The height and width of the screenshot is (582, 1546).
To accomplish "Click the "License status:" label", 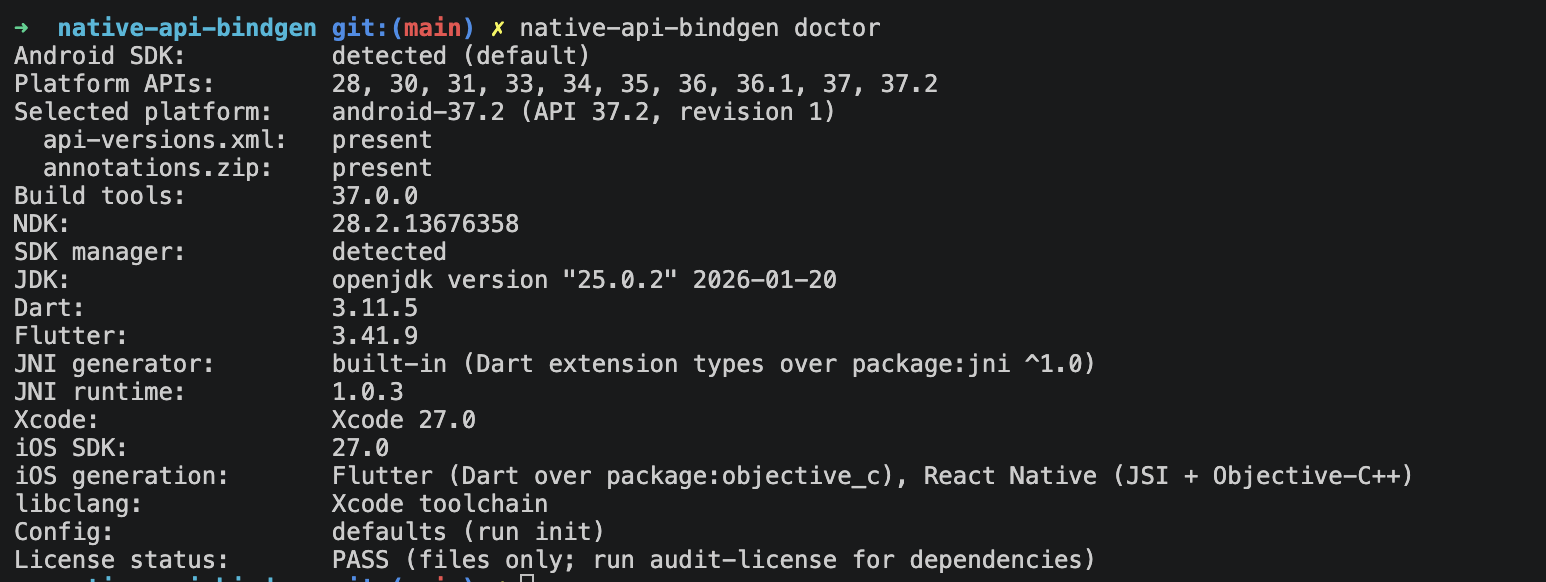I will (121, 560).
